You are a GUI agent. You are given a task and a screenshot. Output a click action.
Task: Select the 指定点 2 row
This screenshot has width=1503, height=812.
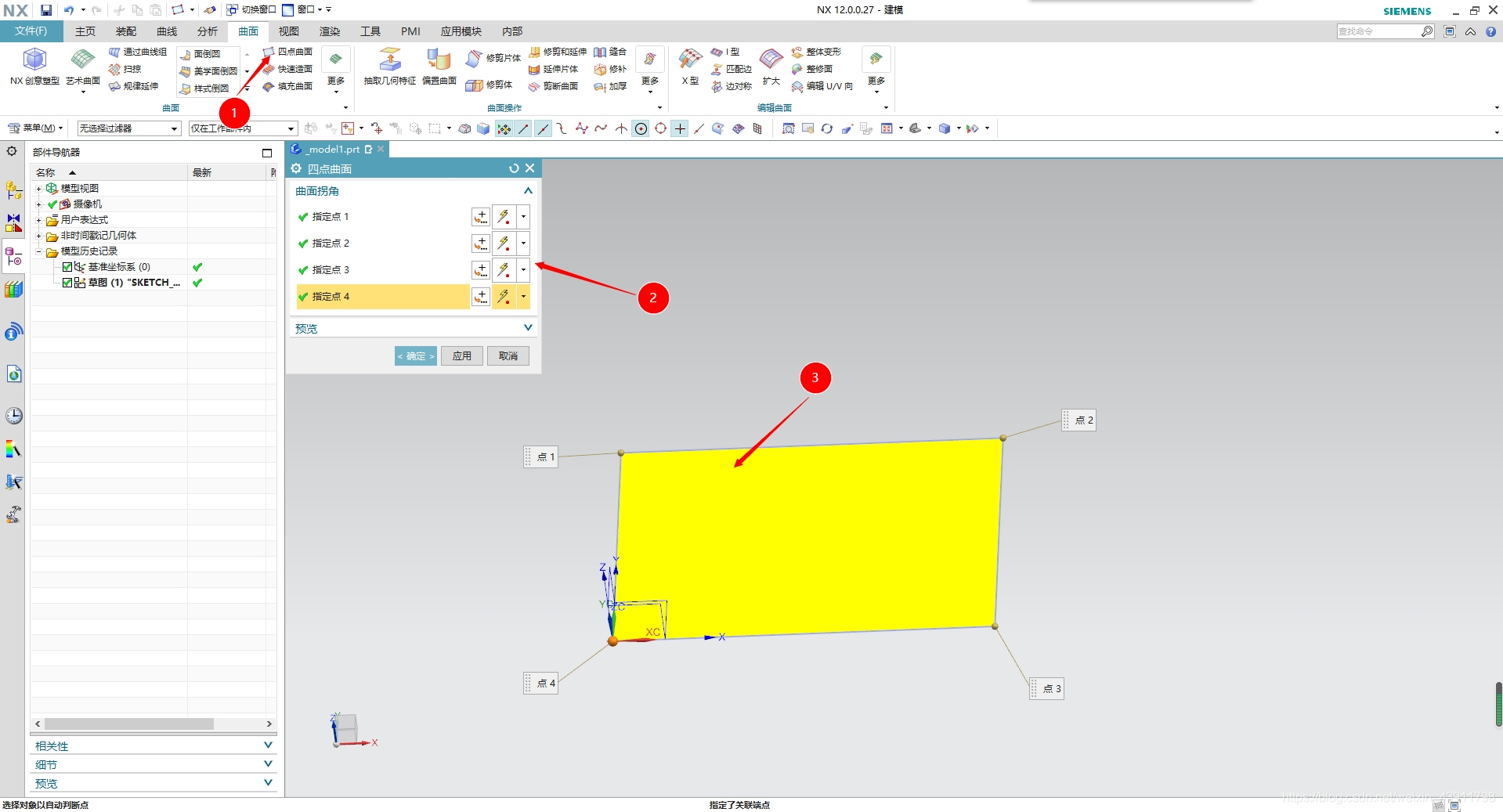(382, 244)
